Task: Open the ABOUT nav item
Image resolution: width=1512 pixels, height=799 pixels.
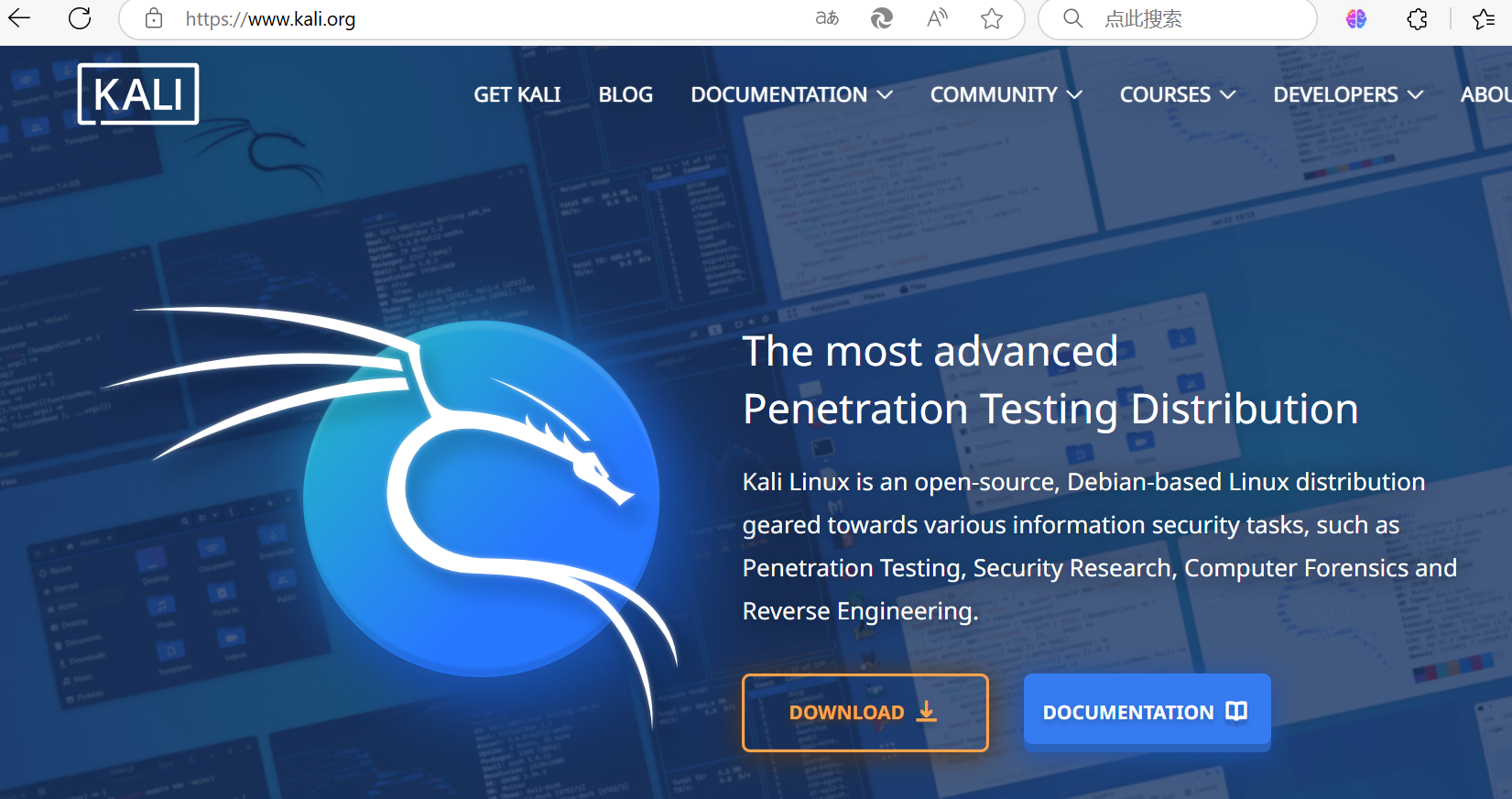Action: tap(1485, 94)
